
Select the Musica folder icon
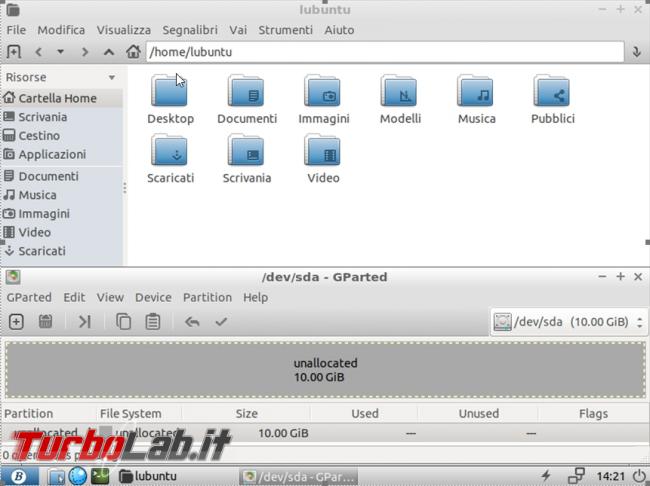pyautogui.click(x=475, y=91)
